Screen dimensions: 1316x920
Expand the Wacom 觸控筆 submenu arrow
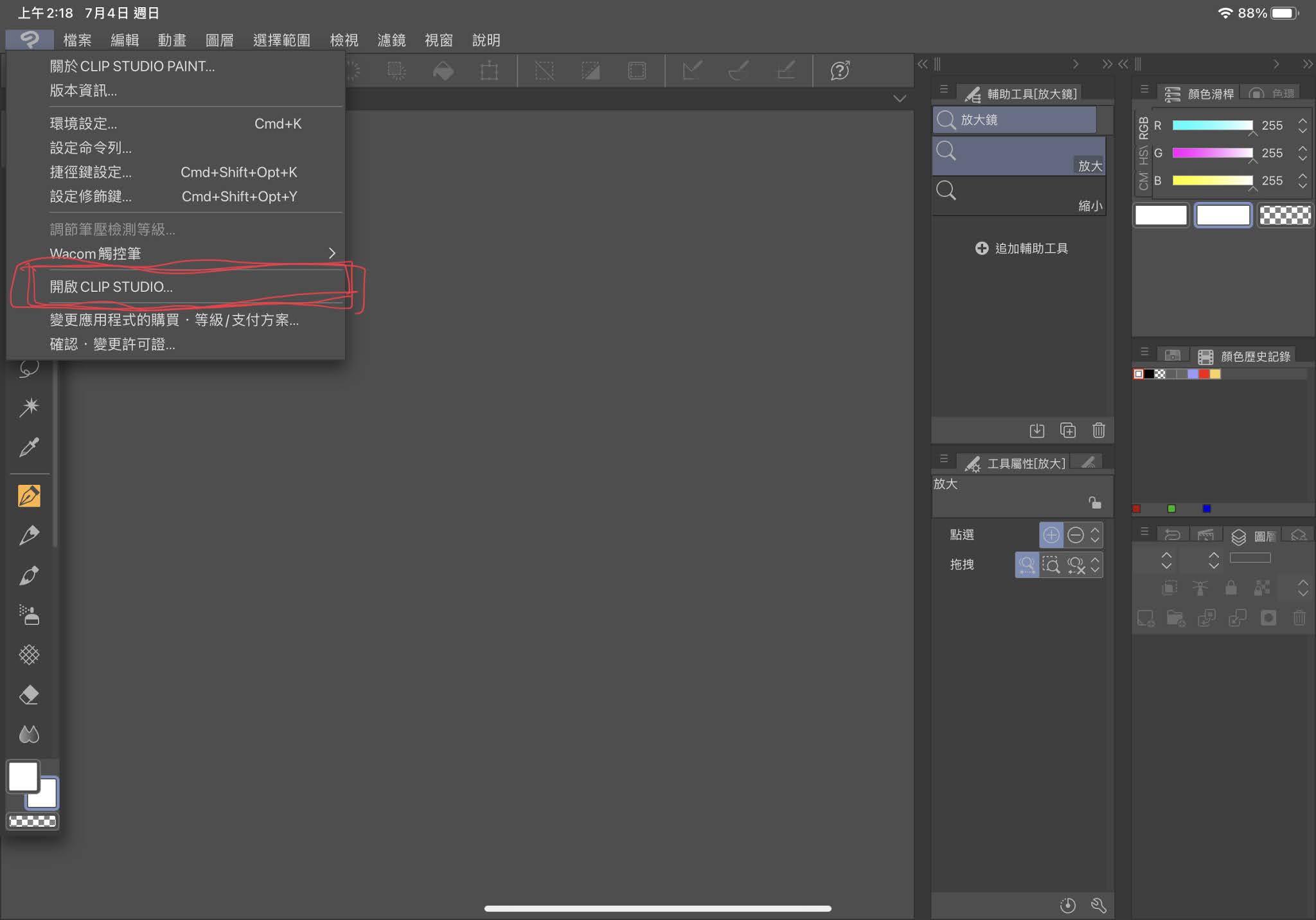pos(332,253)
